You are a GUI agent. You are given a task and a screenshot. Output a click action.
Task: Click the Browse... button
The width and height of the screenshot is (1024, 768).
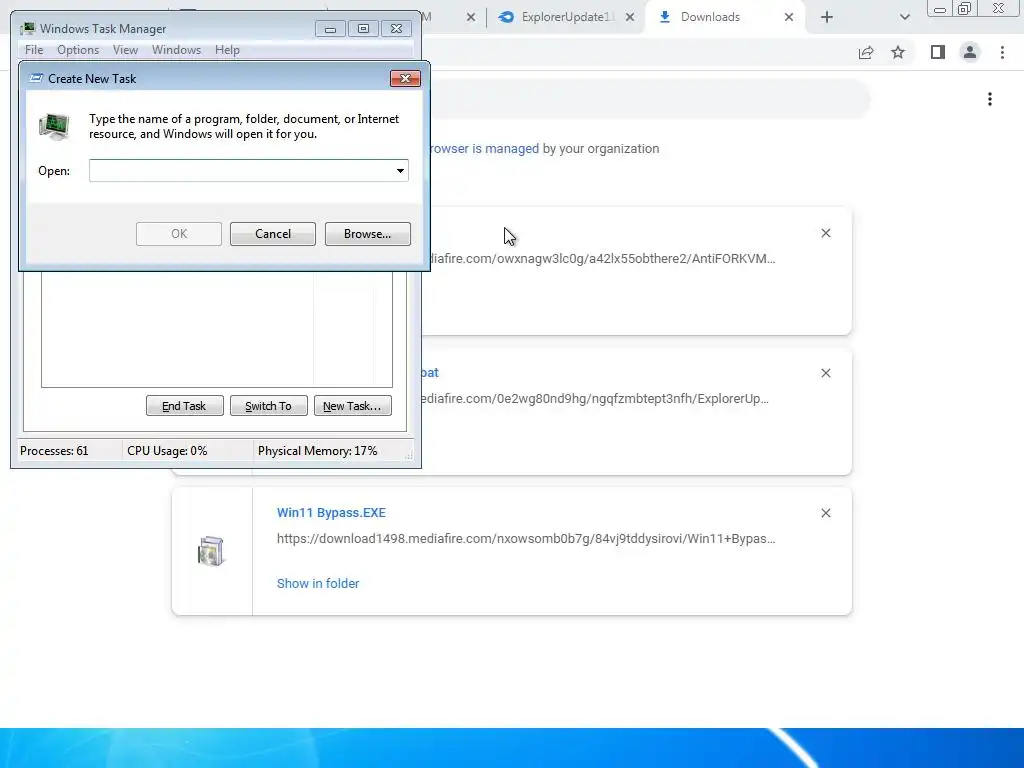click(x=368, y=234)
